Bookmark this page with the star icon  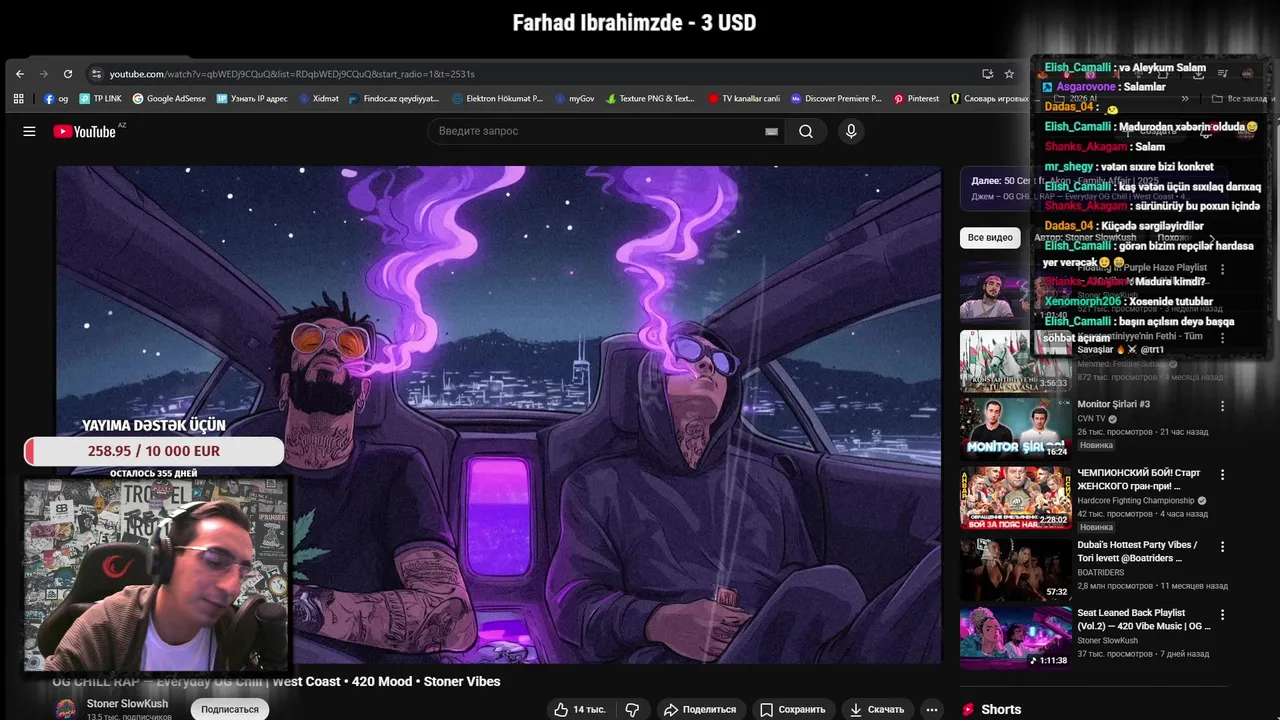pos(1009,74)
